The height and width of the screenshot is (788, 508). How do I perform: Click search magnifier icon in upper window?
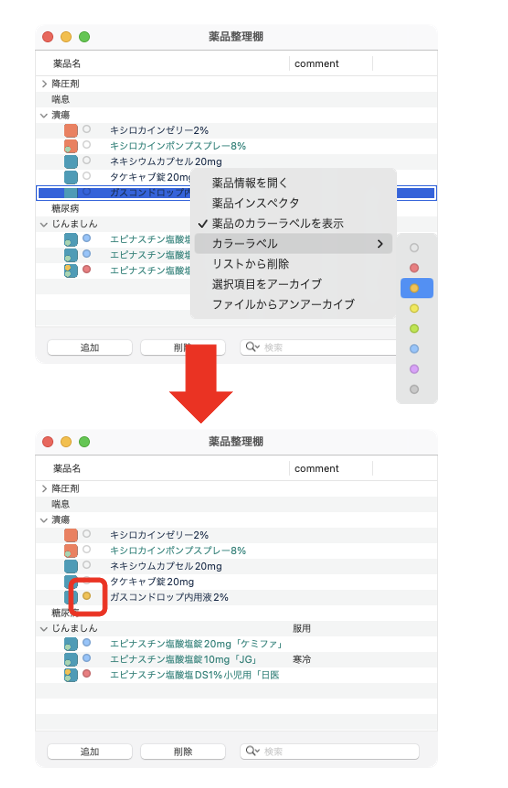(250, 347)
